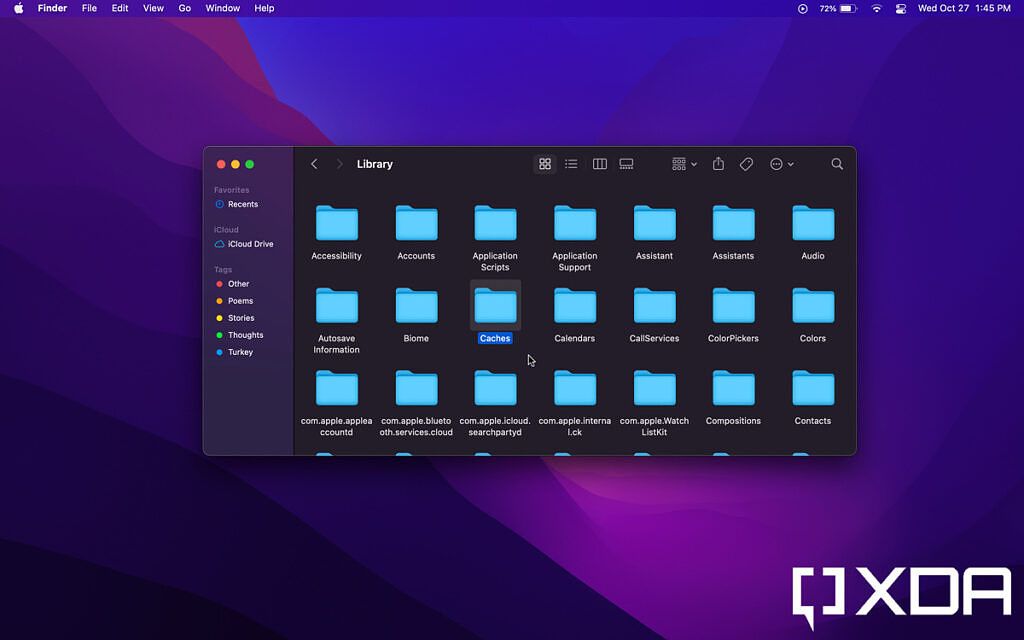
Task: Click the Wi-Fi icon in the menu bar
Action: pyautogui.click(x=875, y=8)
